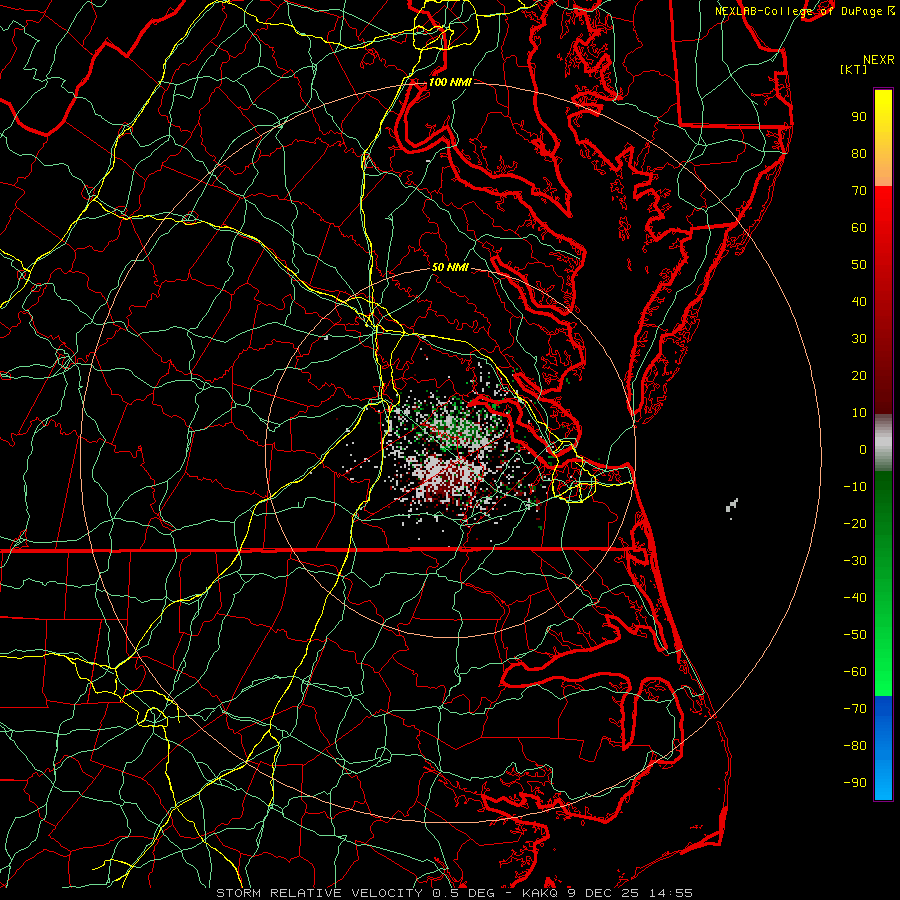Click the 90 value on the color scale
This screenshot has height=900, width=900.
pos(859,117)
